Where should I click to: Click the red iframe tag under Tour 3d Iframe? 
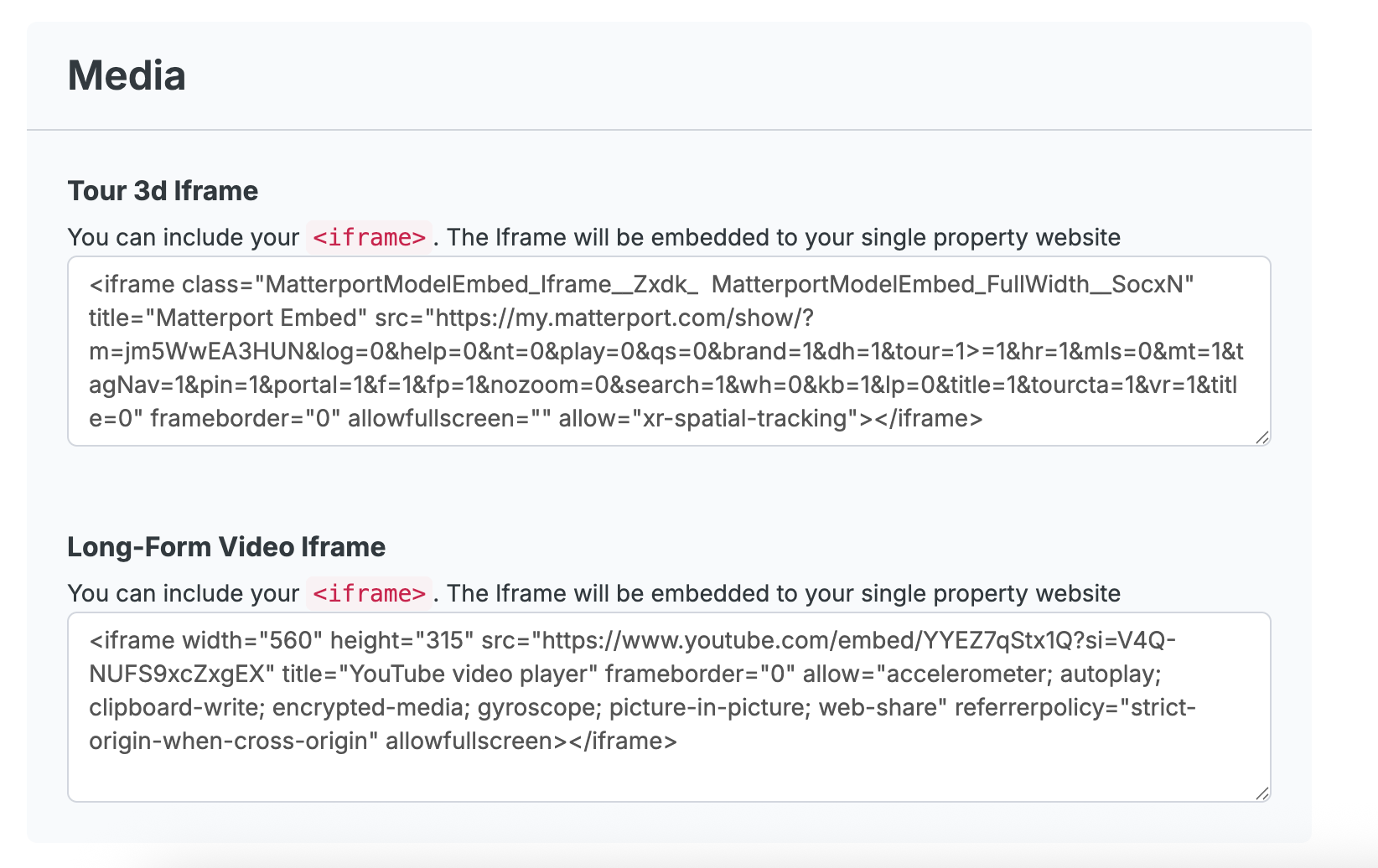pos(369,238)
